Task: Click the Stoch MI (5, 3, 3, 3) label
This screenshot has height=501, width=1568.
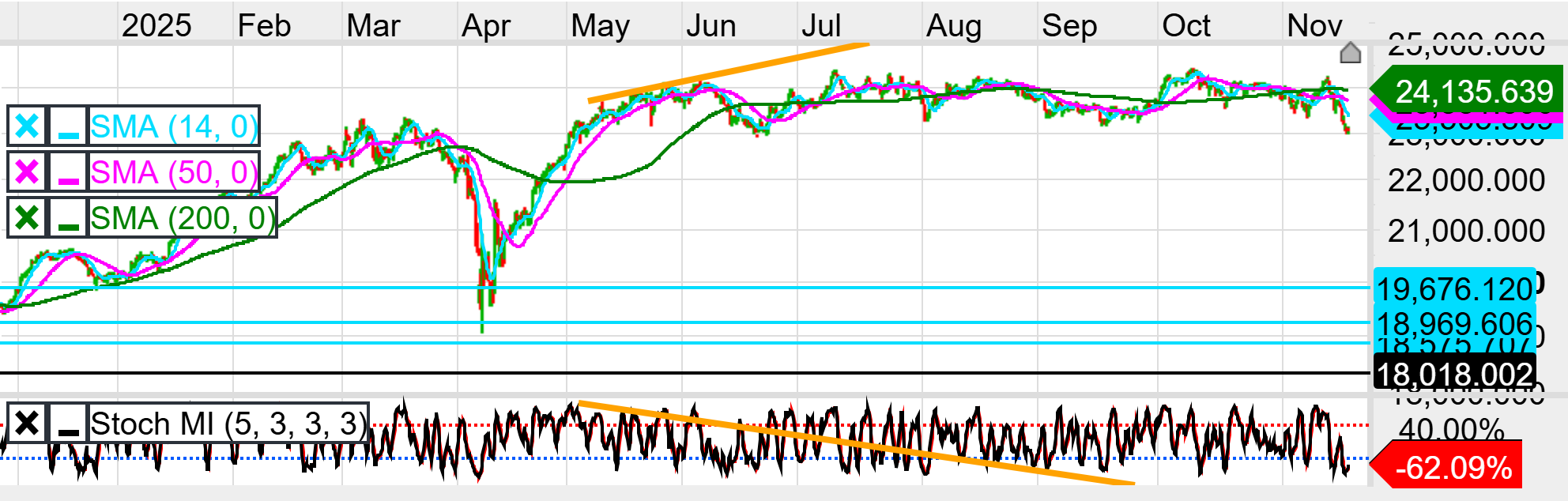Action: point(228,424)
